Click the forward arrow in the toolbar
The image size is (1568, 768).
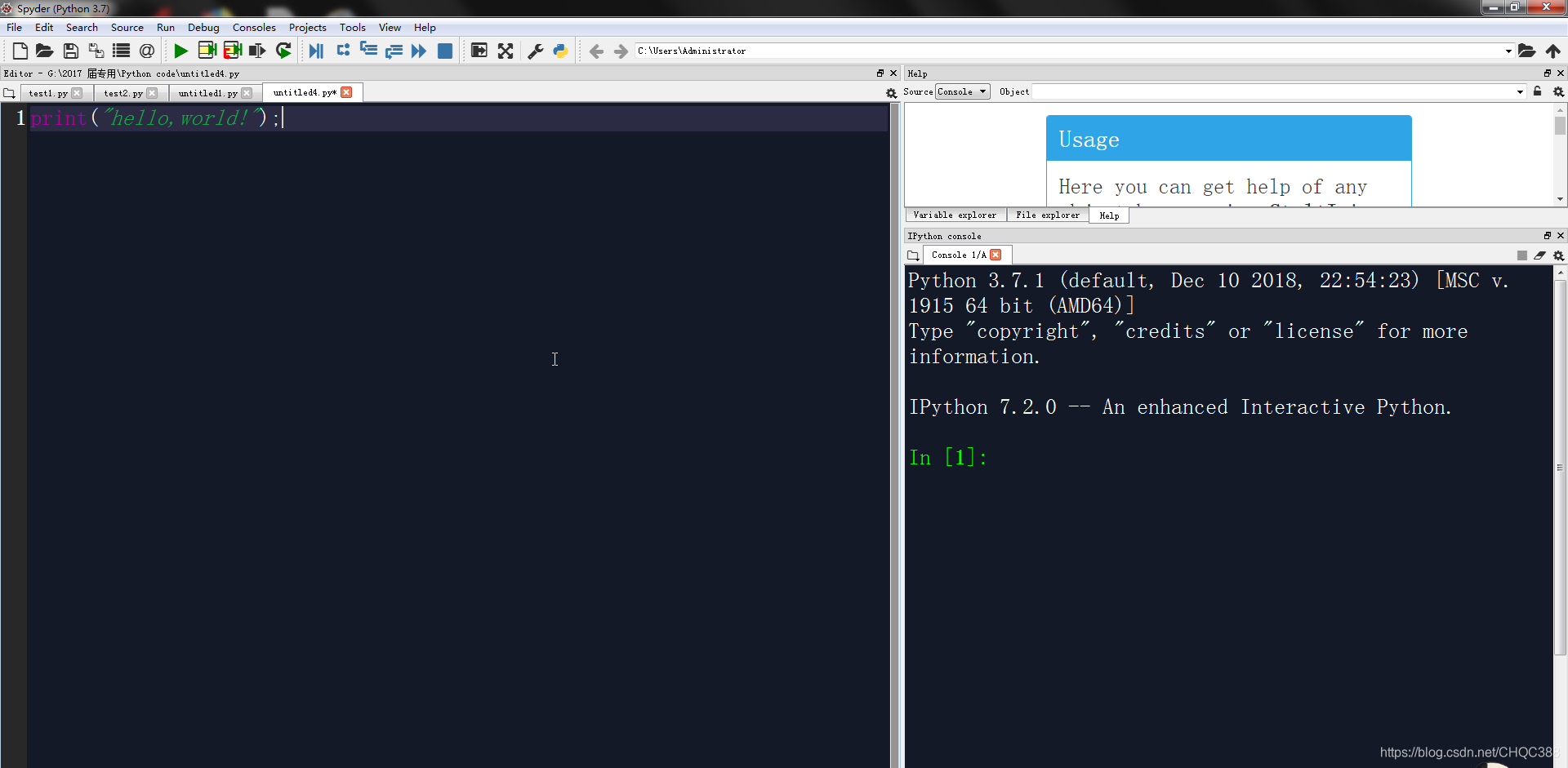click(x=621, y=51)
